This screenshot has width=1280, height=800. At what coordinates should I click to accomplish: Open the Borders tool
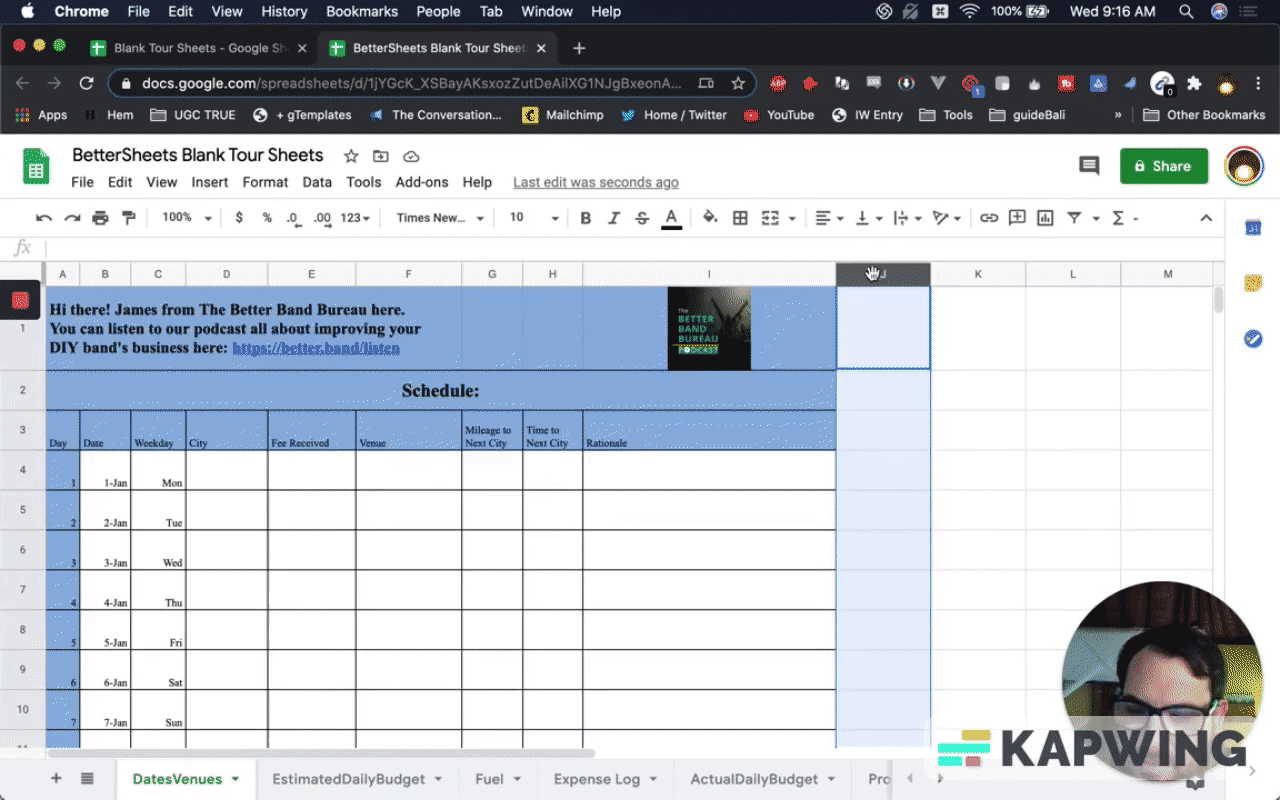tap(740, 218)
